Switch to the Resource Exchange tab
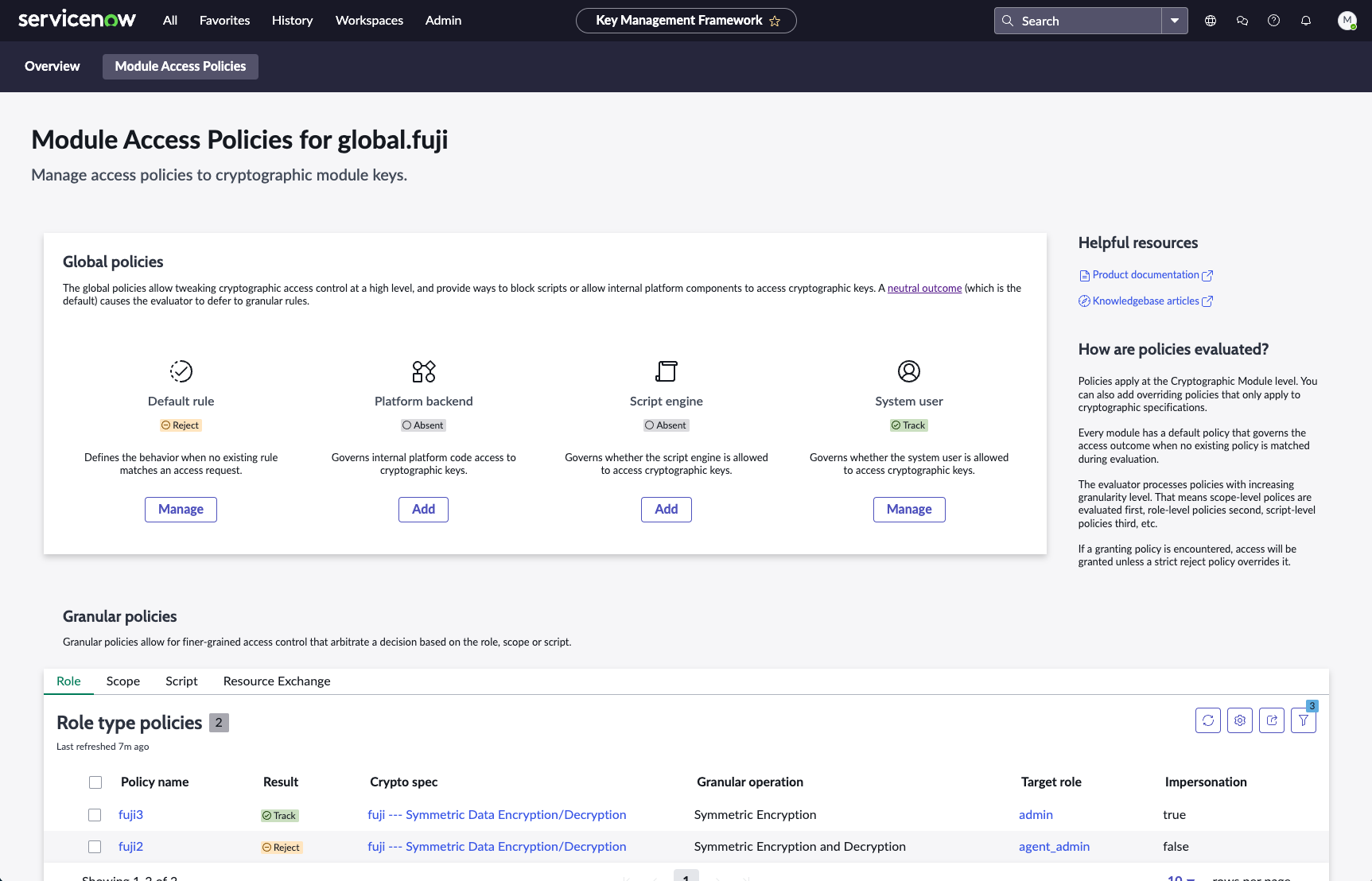Image resolution: width=1372 pixels, height=881 pixels. point(277,681)
